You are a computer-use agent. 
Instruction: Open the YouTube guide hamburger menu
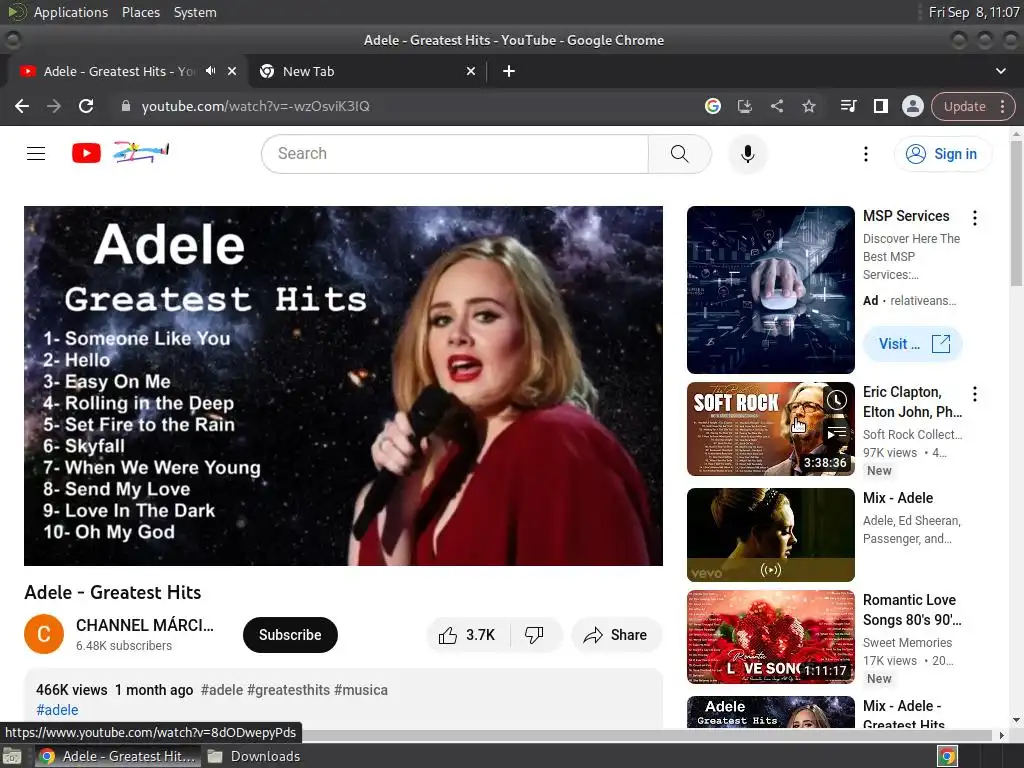pos(36,153)
